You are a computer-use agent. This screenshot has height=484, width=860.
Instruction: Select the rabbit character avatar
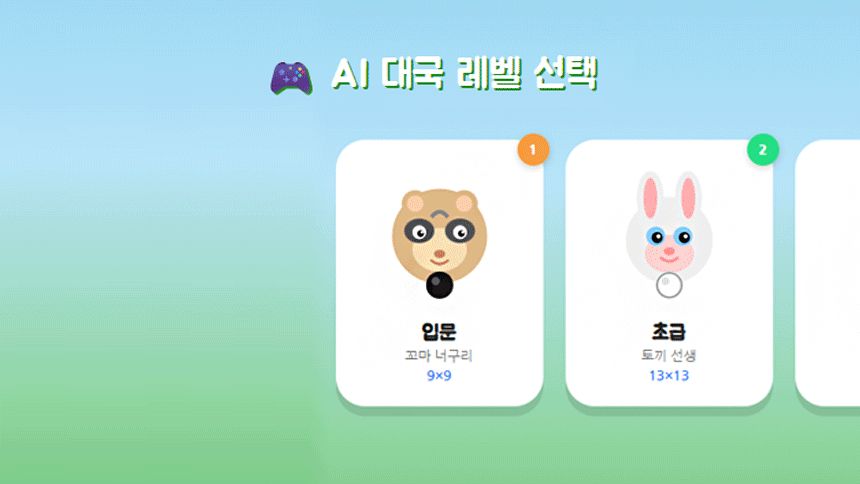(x=669, y=226)
